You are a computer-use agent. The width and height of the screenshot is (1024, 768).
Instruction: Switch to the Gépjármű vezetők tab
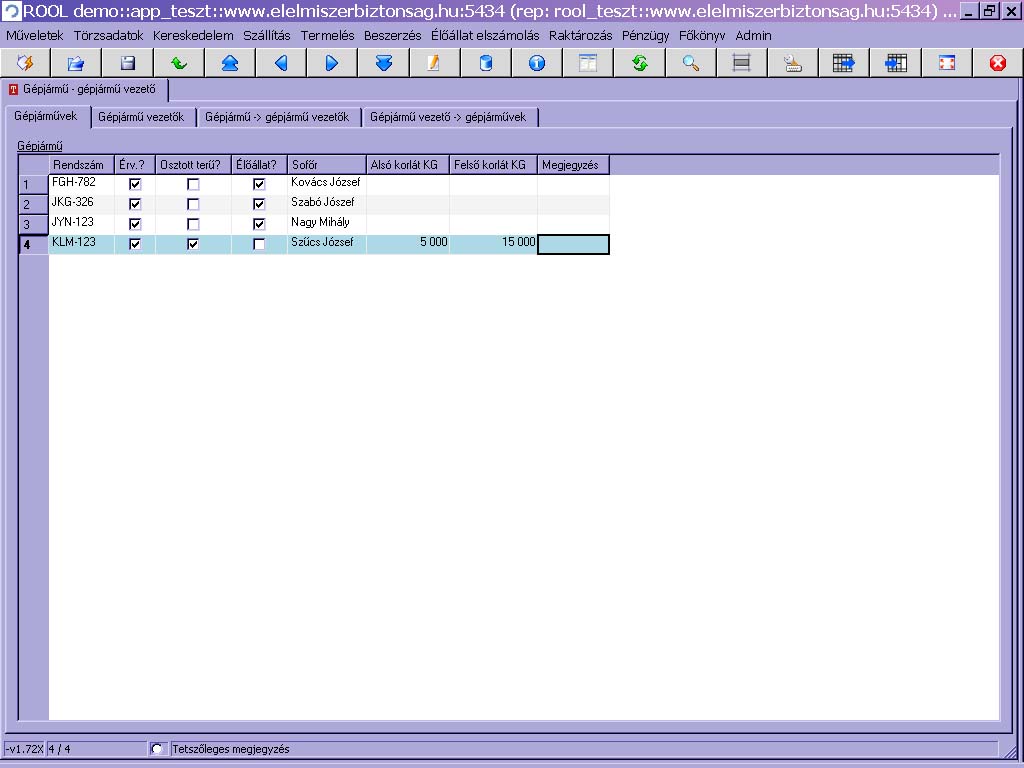click(141, 117)
